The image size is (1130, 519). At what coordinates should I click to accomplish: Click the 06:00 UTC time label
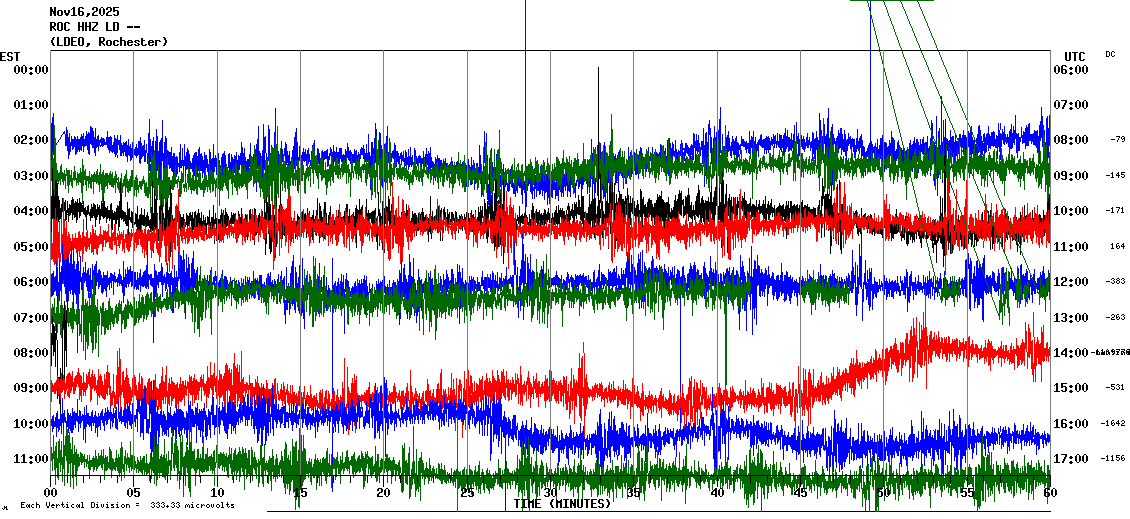pyautogui.click(x=1071, y=70)
